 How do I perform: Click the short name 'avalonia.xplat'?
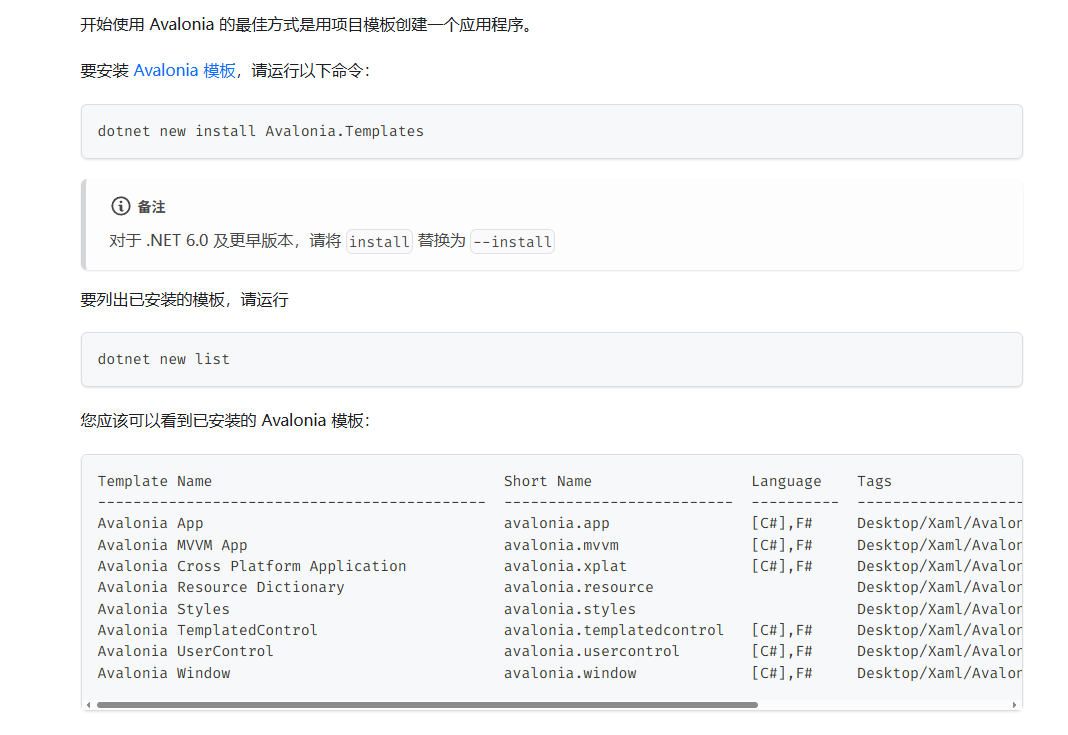565,566
